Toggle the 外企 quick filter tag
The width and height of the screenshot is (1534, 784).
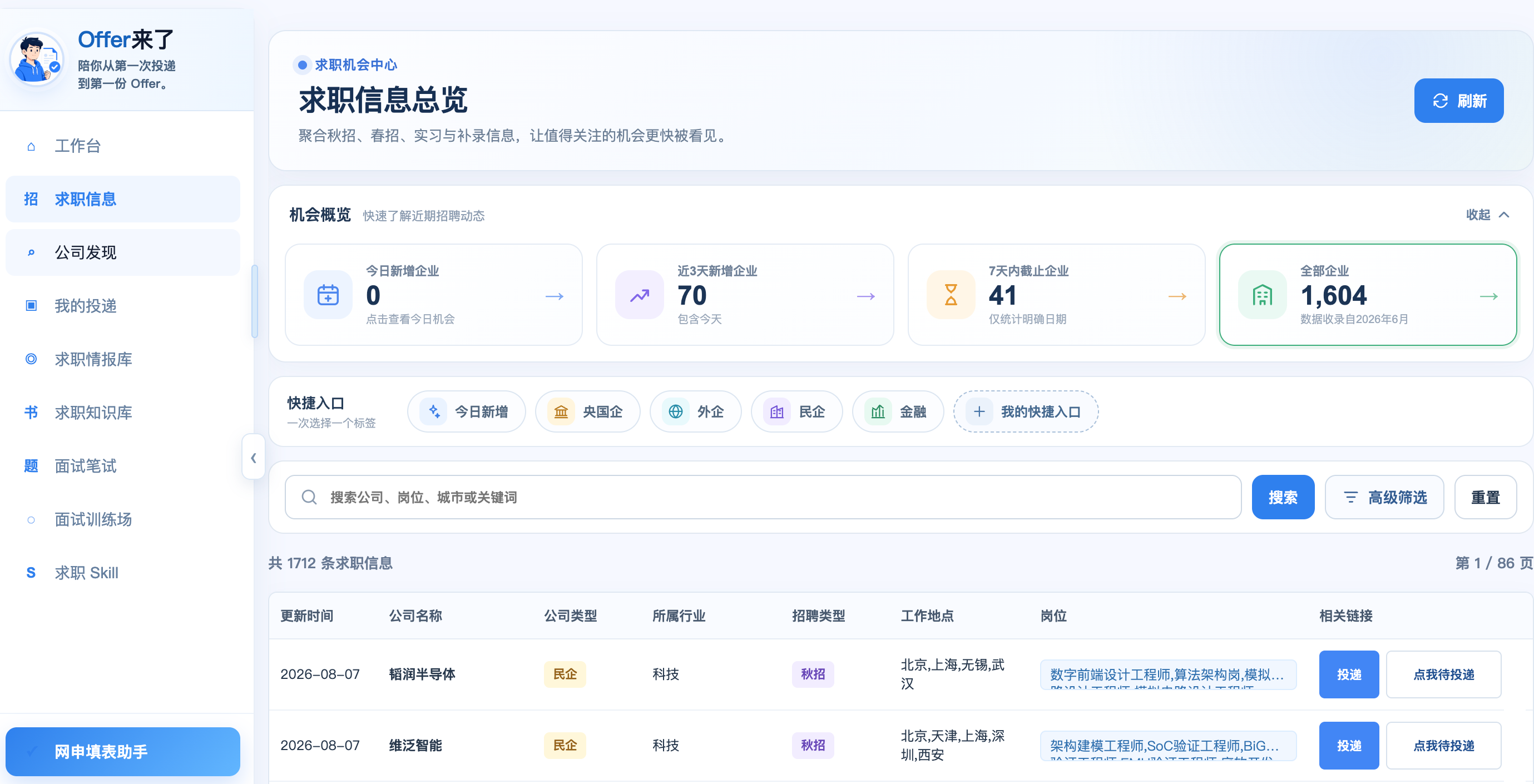pyautogui.click(x=696, y=411)
